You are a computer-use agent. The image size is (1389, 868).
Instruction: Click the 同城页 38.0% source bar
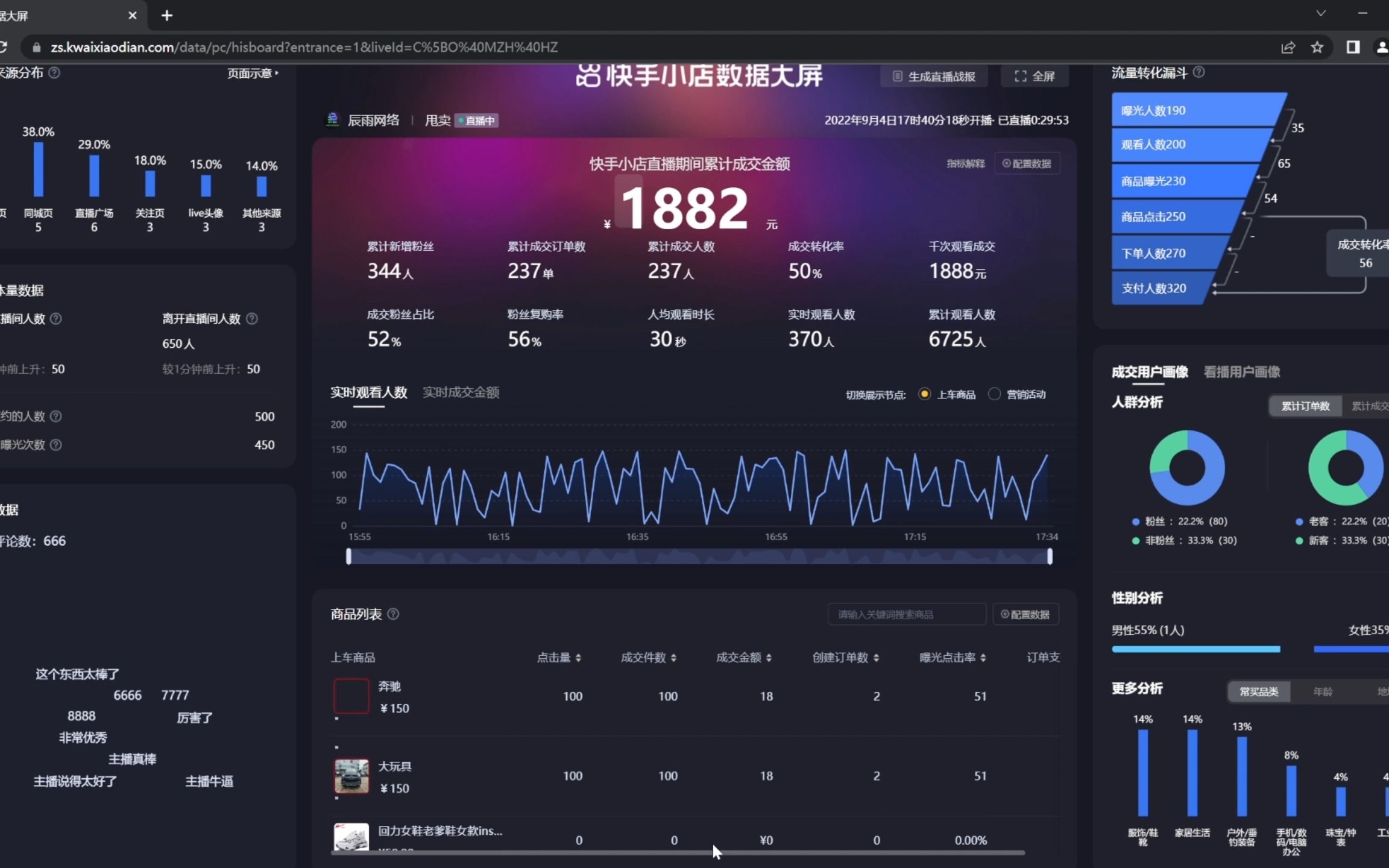click(x=39, y=169)
